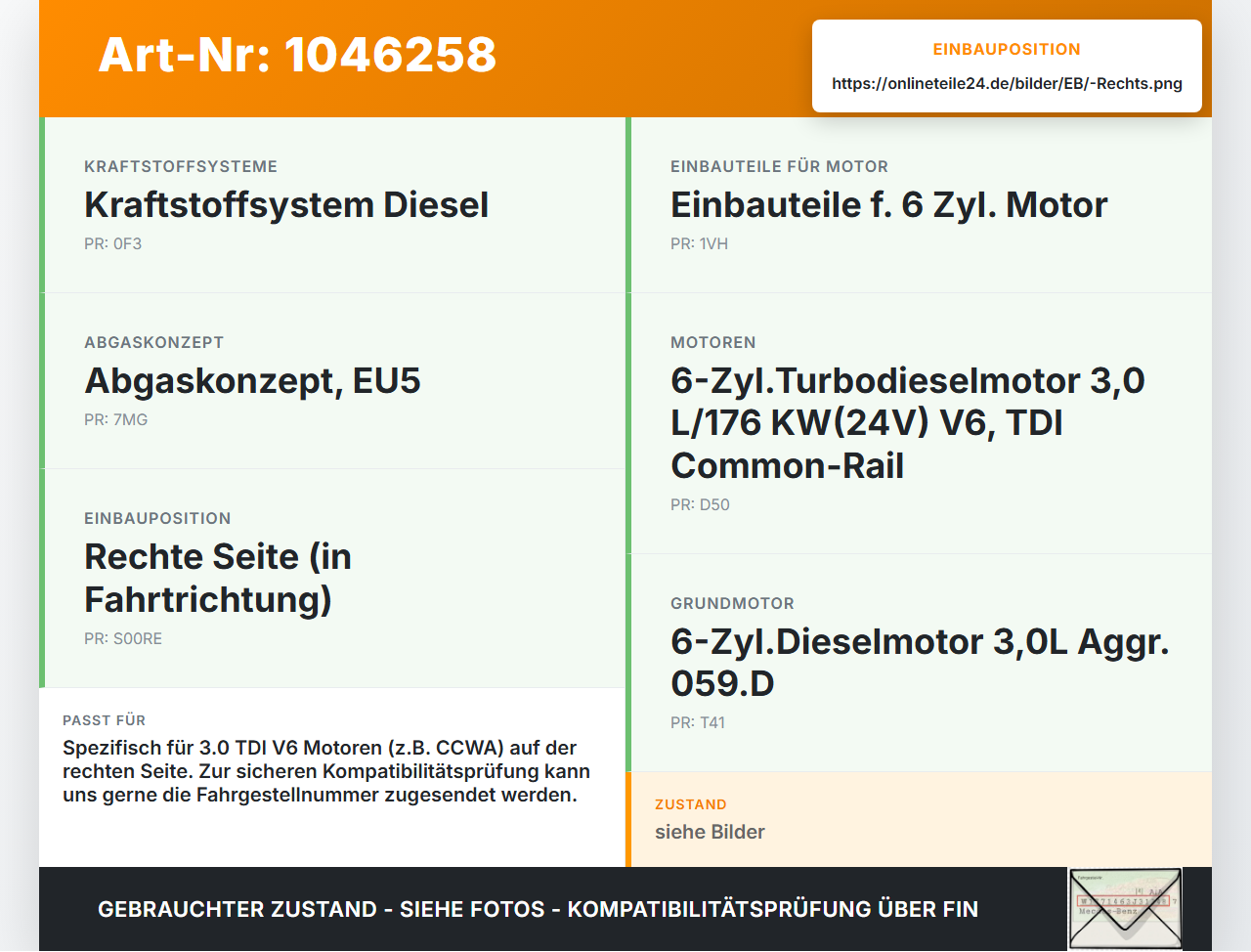Click the orange EINBAUPOSITION label in the header card
1251x952 pixels.
coord(1007,49)
